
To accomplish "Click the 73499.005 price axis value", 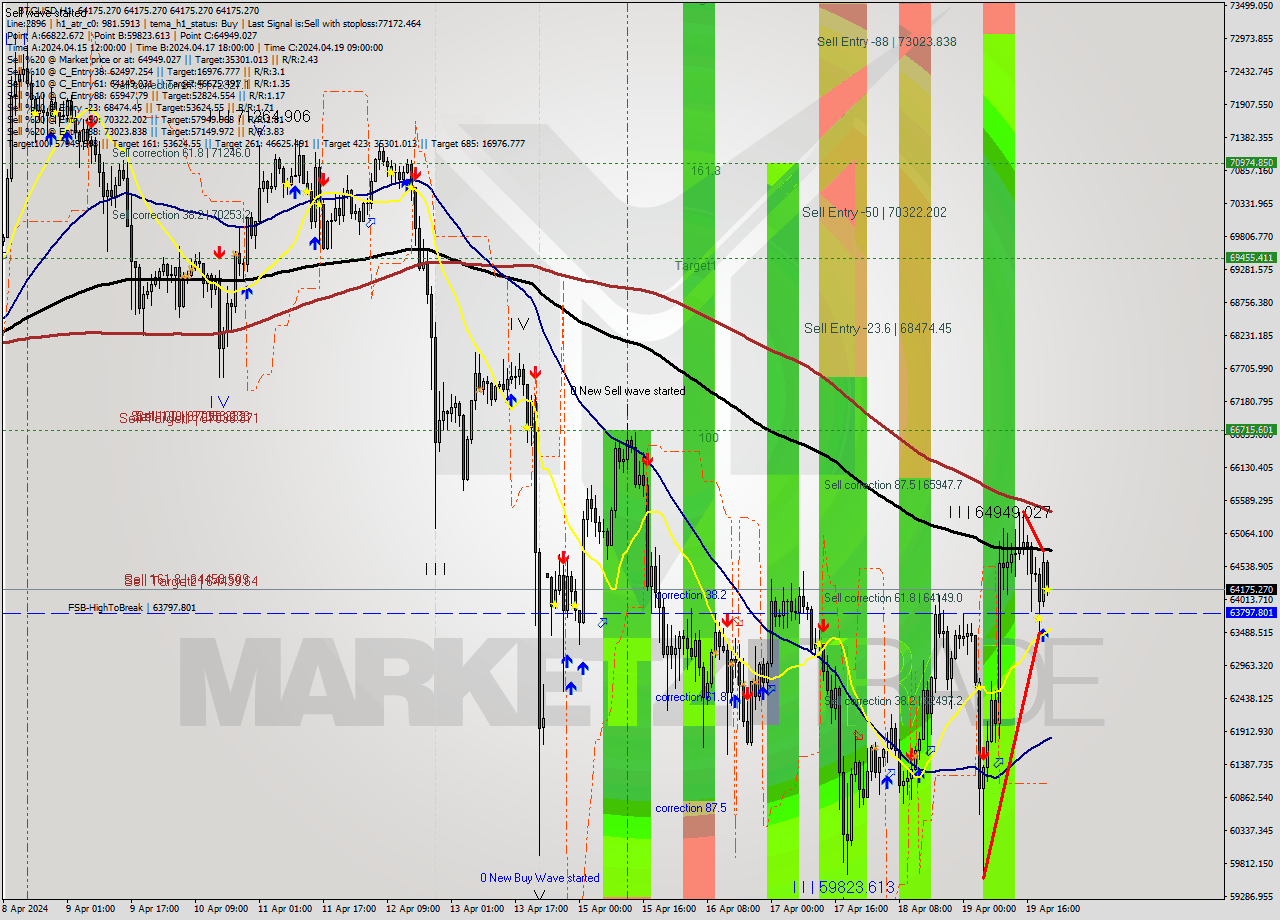I will pyautogui.click(x=1250, y=6).
